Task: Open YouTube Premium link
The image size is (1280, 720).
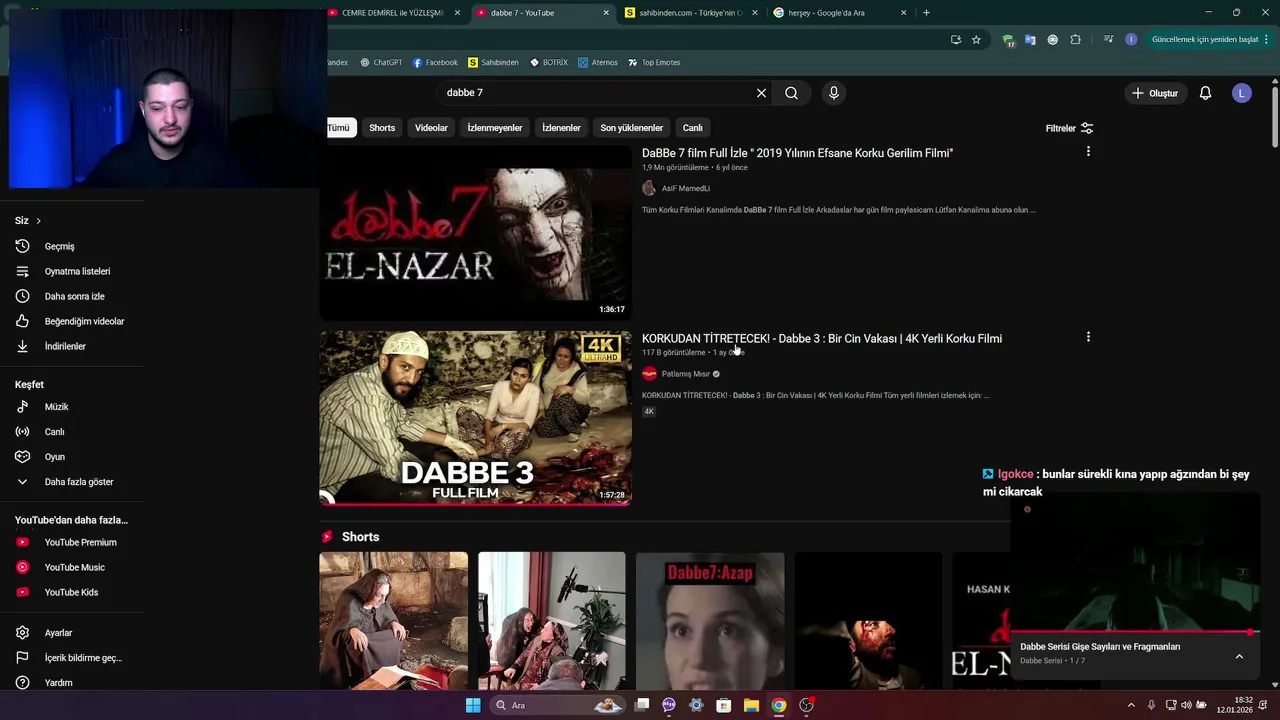Action: pyautogui.click(x=80, y=542)
